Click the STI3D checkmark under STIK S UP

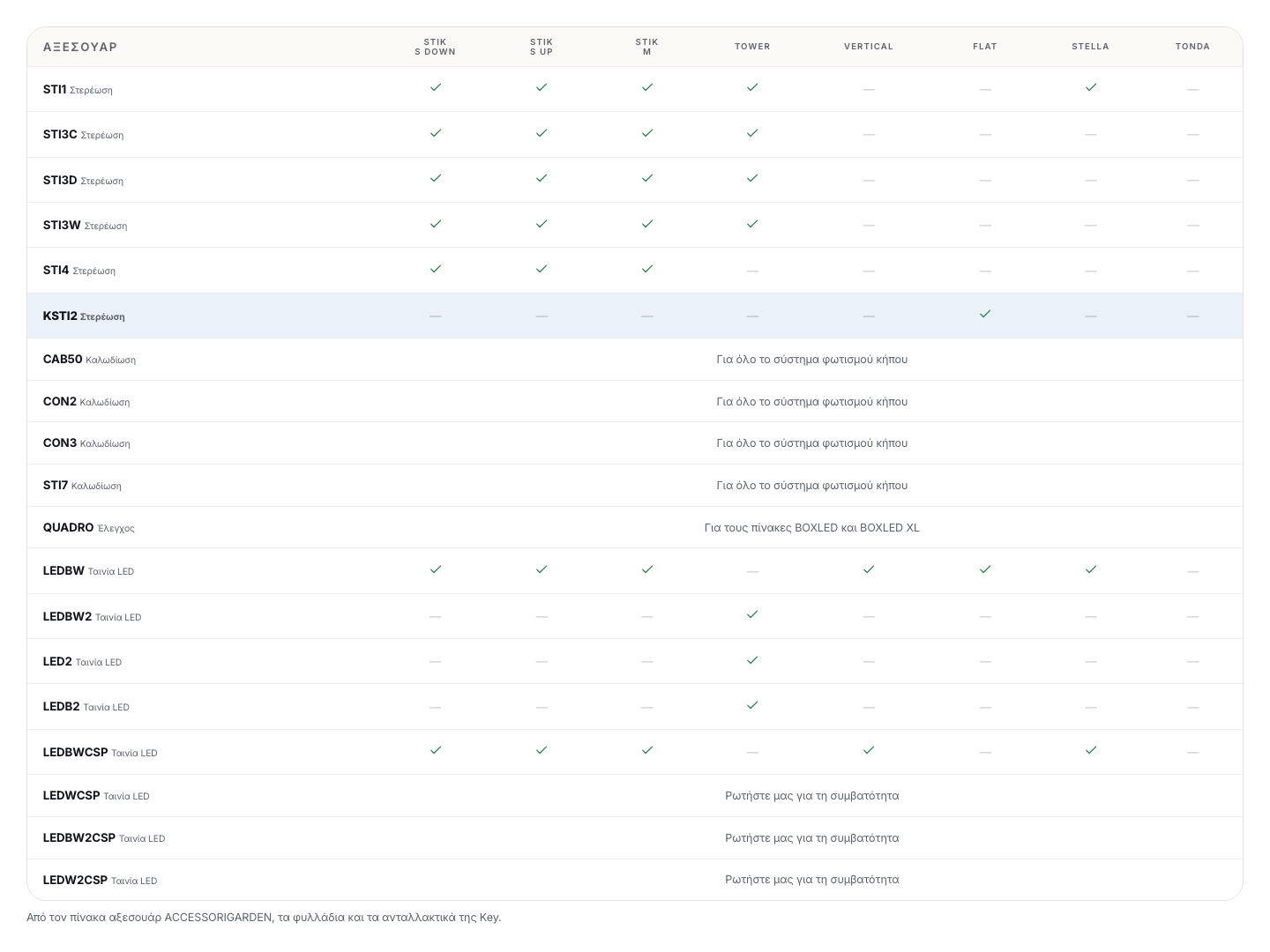pyautogui.click(x=542, y=178)
